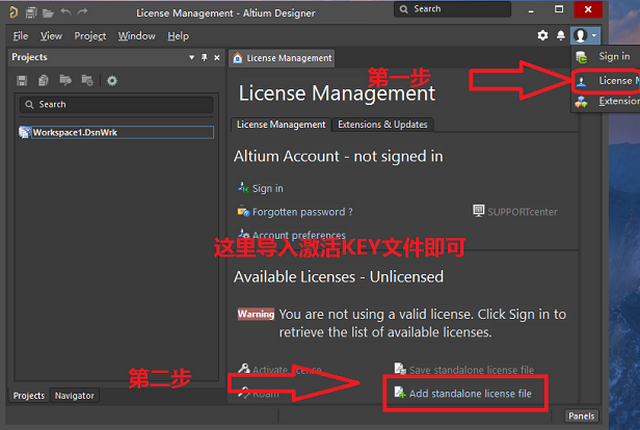The width and height of the screenshot is (640, 430).
Task: Click the fourth Projects toolbar folder icon
Action: click(x=87, y=80)
